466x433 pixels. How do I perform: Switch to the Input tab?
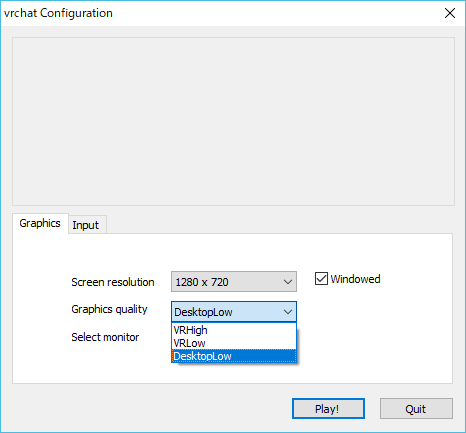click(x=86, y=225)
